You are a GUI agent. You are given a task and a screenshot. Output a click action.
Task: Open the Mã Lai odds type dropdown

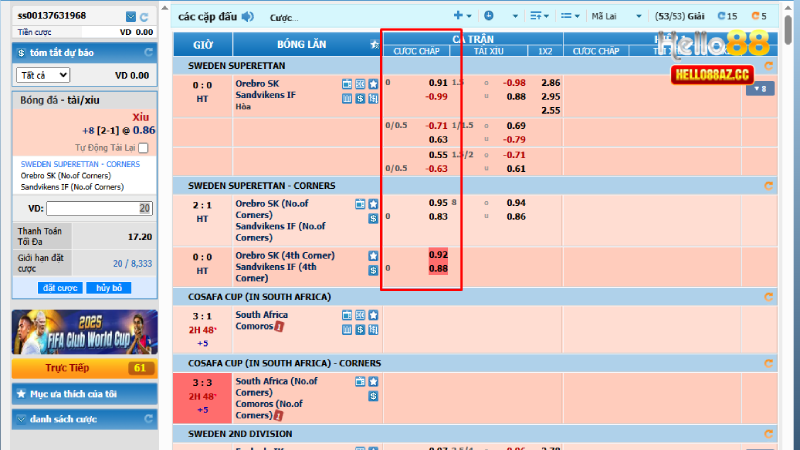pyautogui.click(x=614, y=16)
